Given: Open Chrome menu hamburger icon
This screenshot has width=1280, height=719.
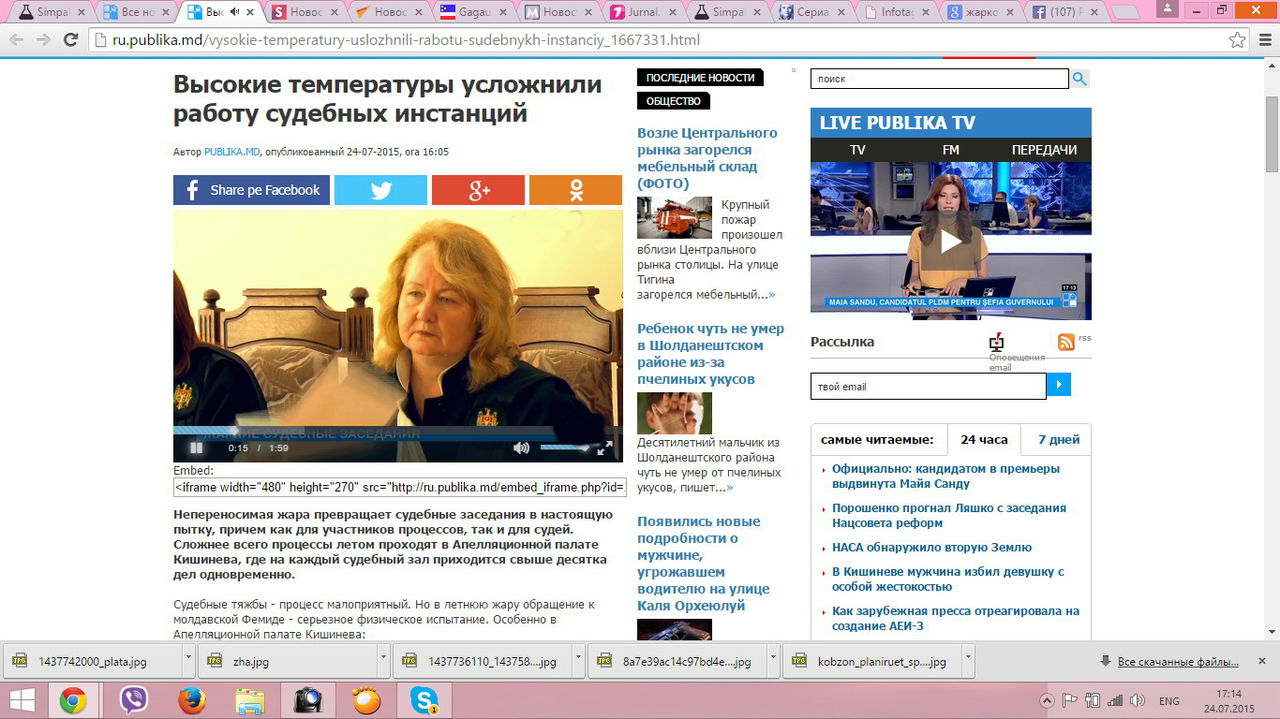Looking at the screenshot, I should click(x=1264, y=40).
